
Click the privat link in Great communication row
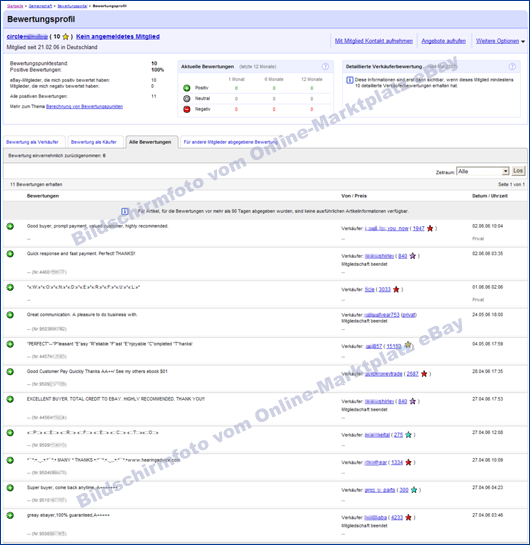pos(409,315)
